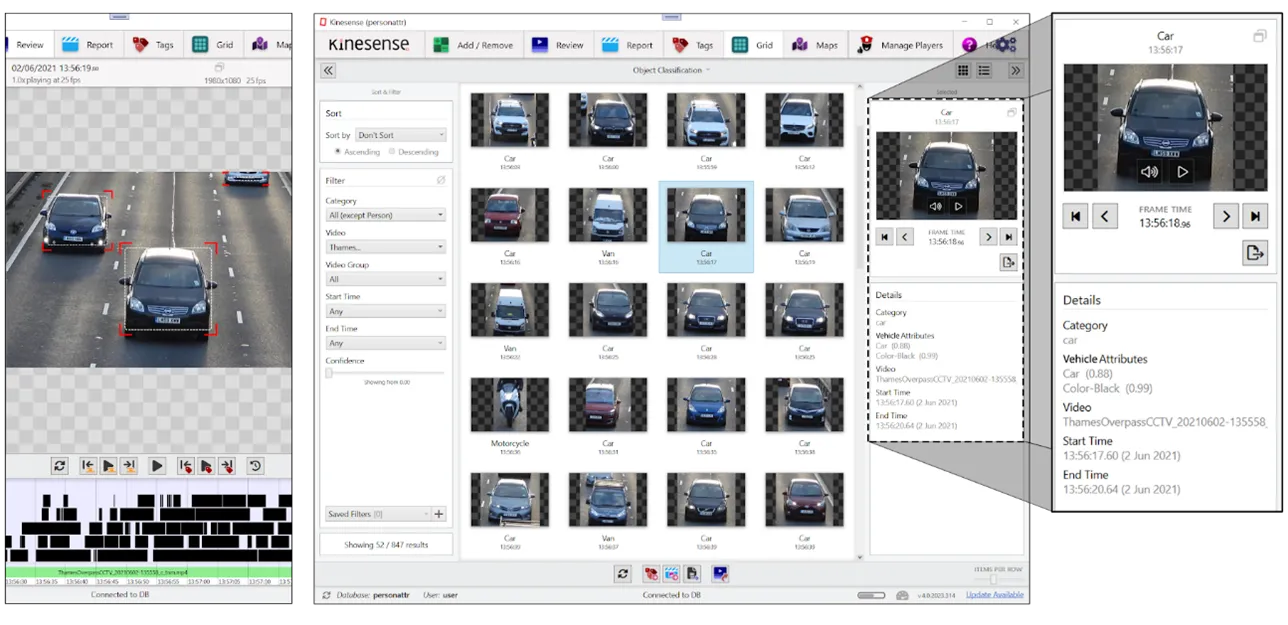Open the End Time dropdown
Image resolution: width=1288 pixels, height=625 pixels.
(386, 343)
